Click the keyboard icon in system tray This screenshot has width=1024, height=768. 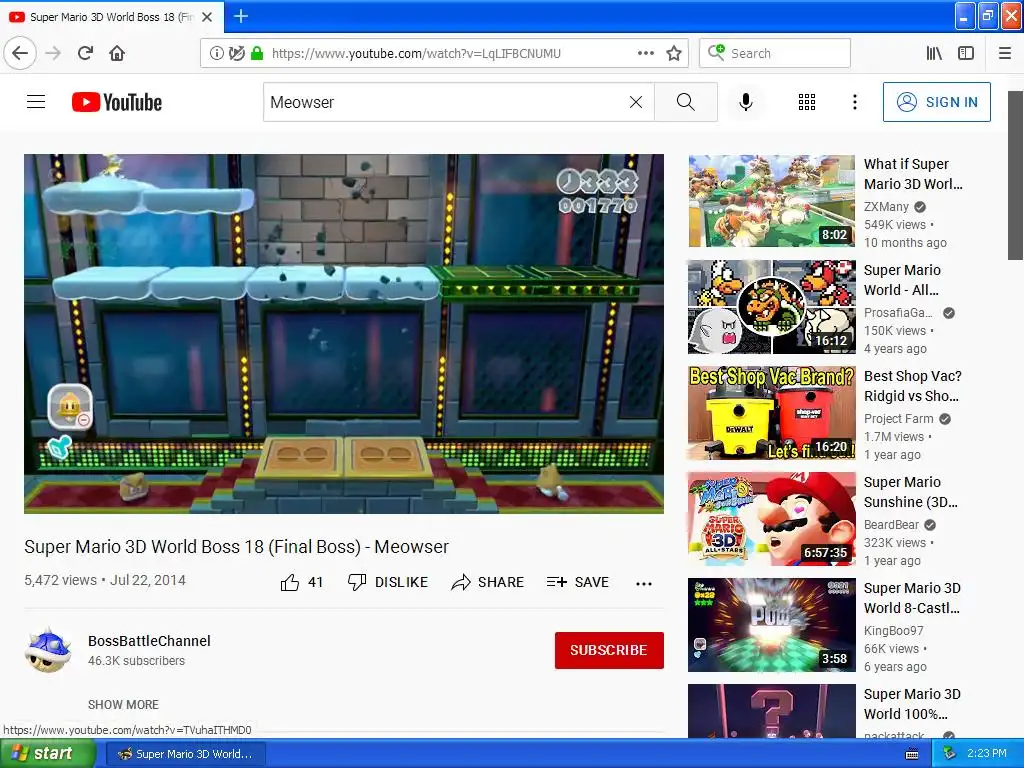tap(912, 754)
